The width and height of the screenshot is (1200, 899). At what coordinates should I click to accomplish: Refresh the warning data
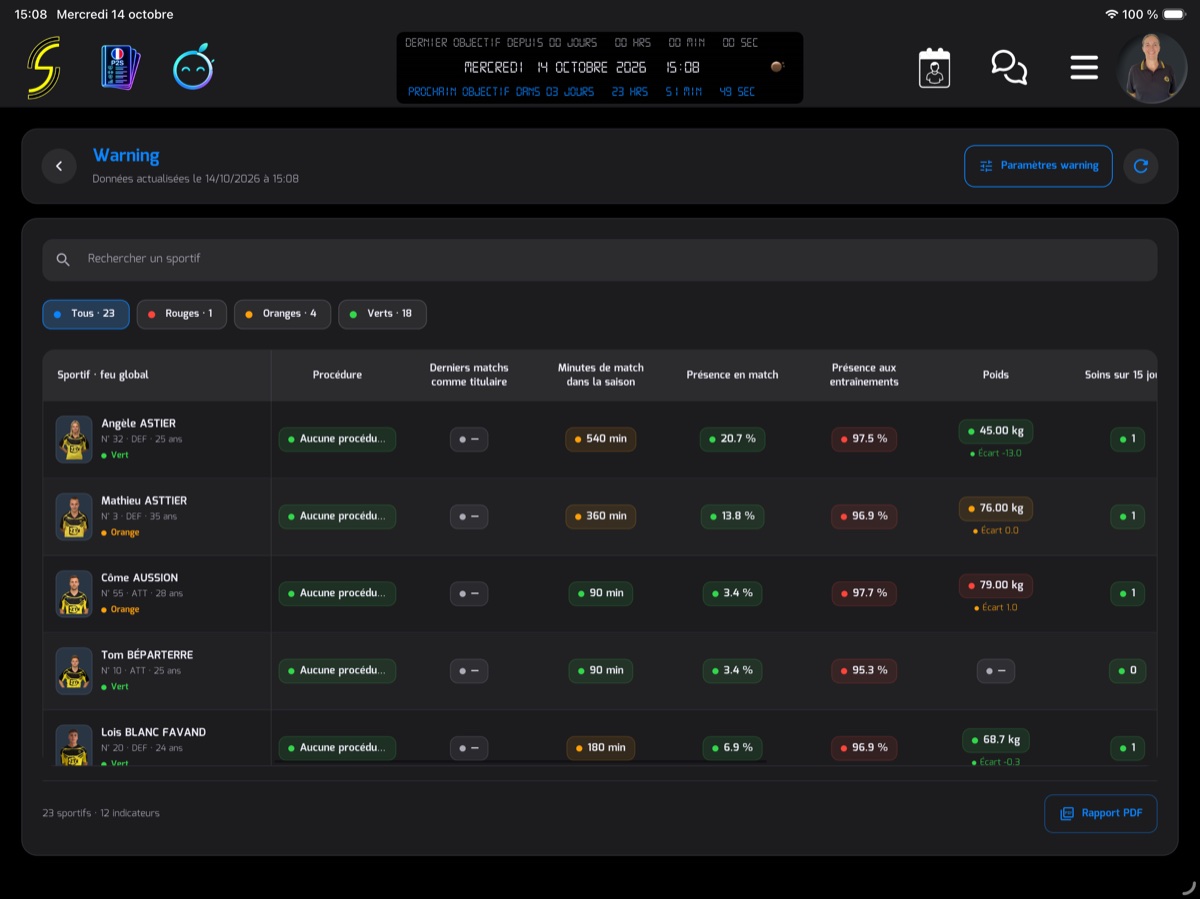1141,166
